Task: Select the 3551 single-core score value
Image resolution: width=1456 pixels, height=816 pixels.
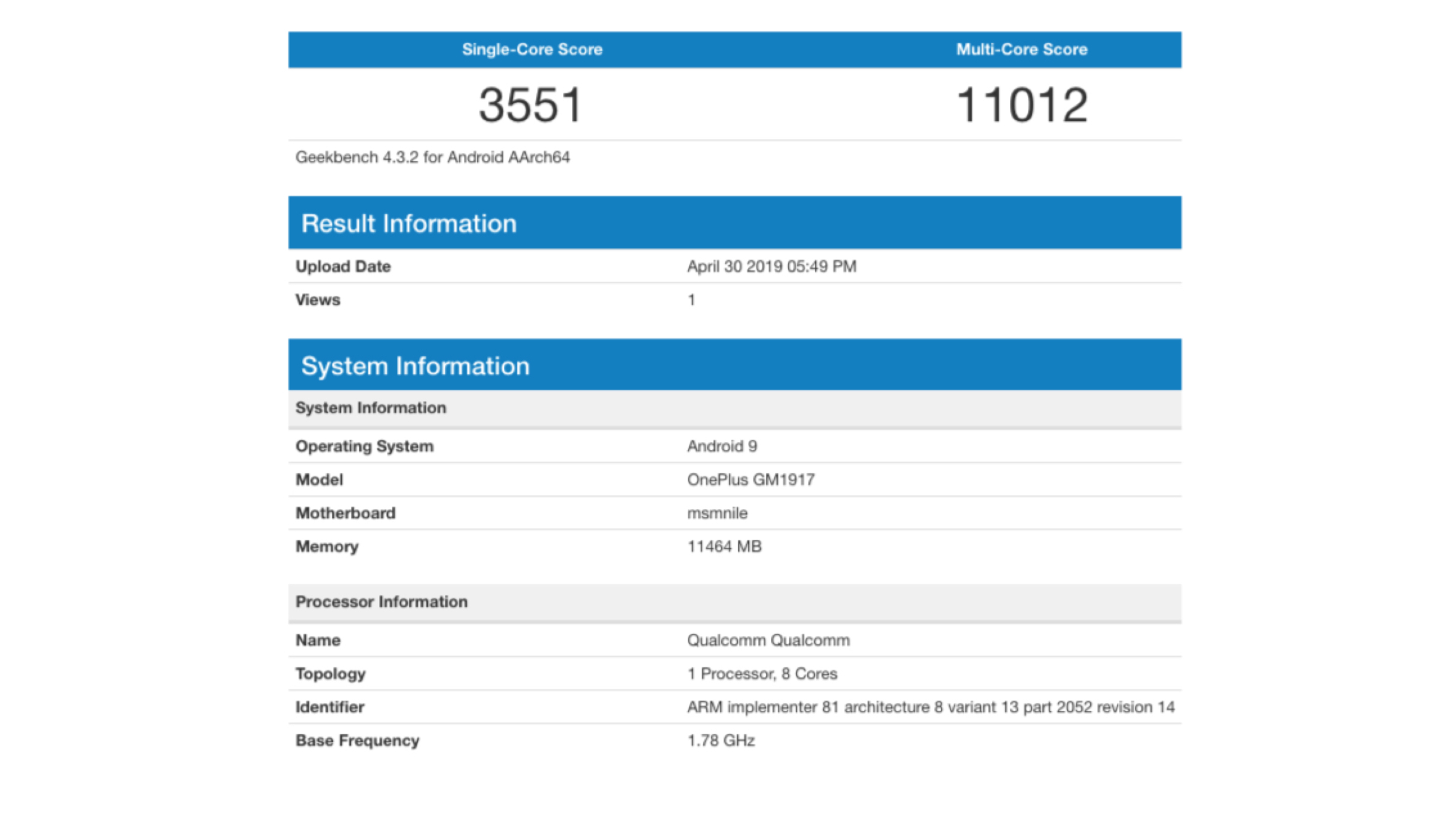Action: tap(531, 105)
